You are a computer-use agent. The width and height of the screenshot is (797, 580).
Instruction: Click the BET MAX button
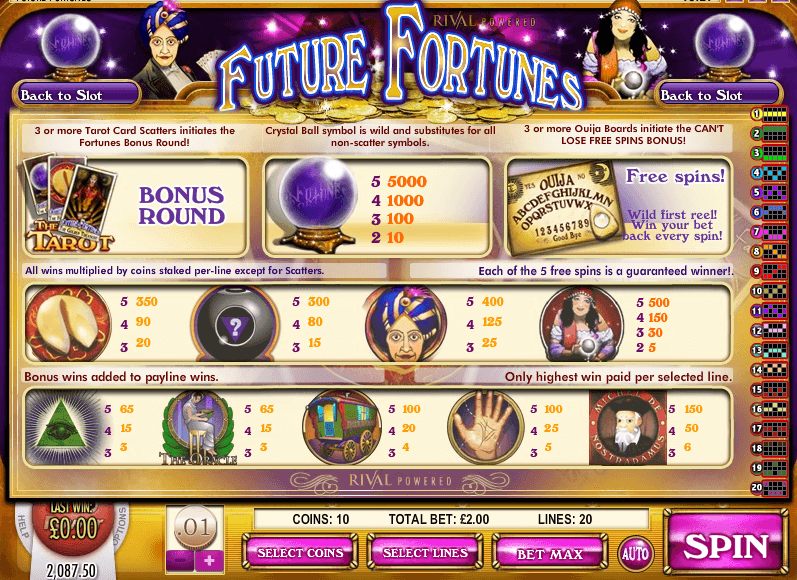(550, 553)
